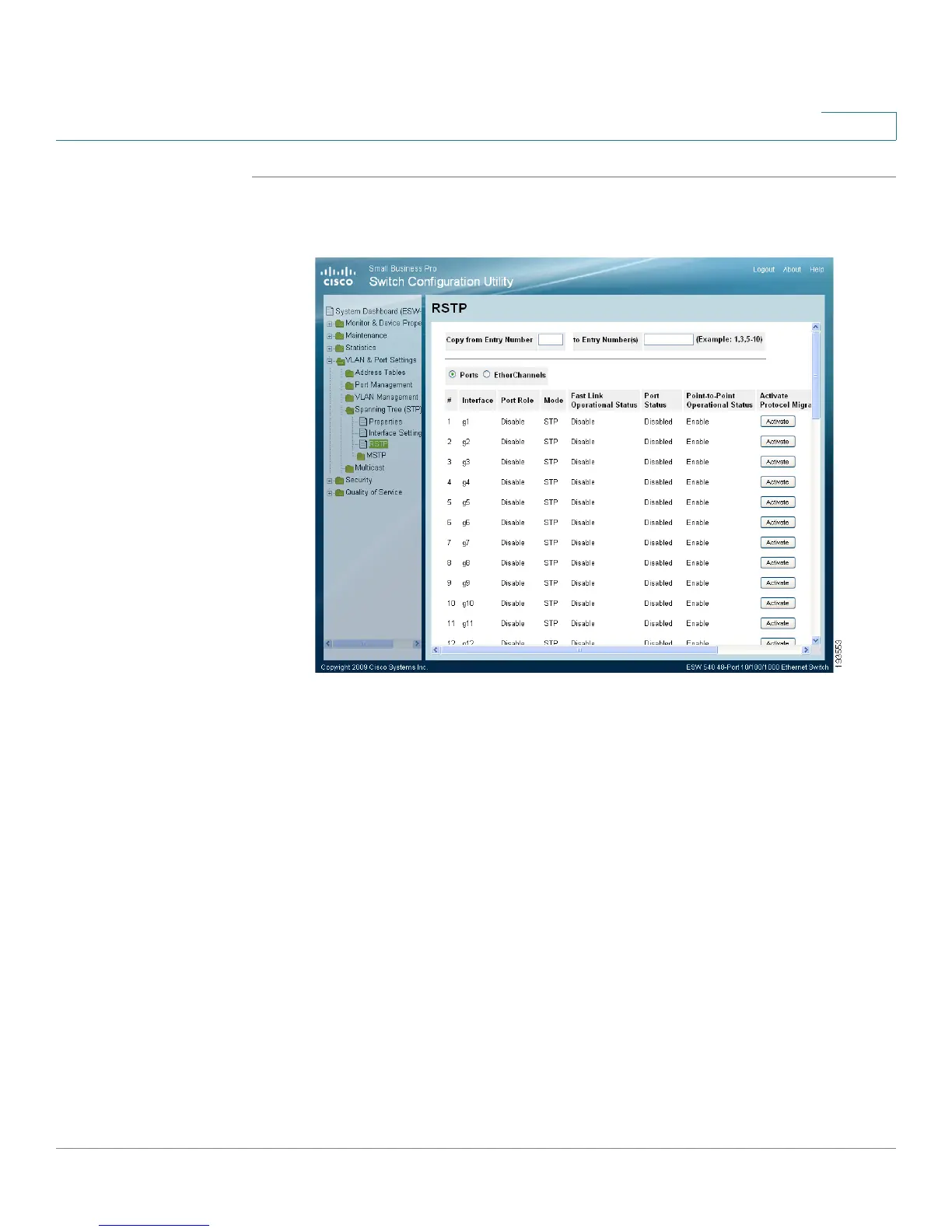
Task: Click the About link
Action: pos(792,270)
